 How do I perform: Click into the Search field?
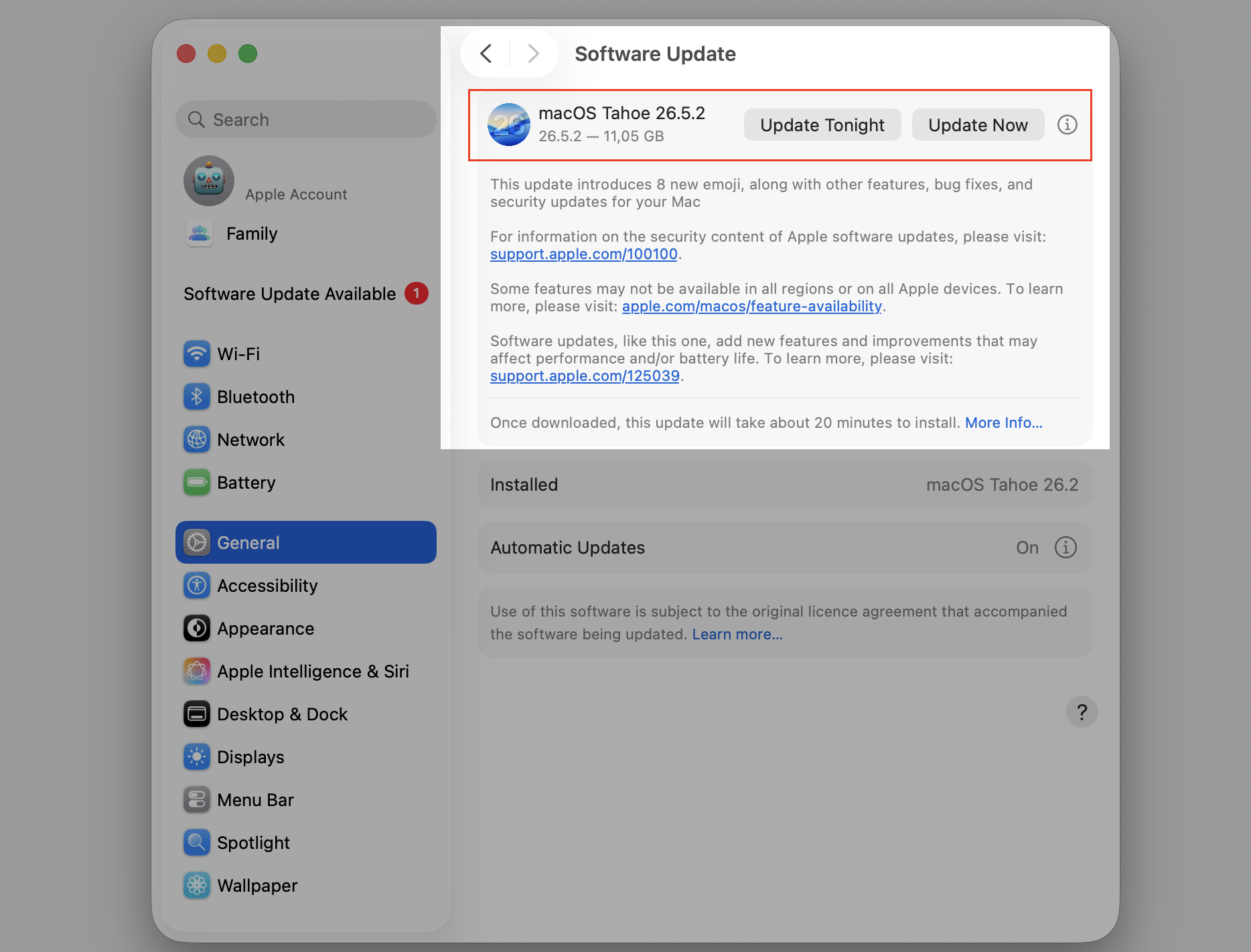306,119
